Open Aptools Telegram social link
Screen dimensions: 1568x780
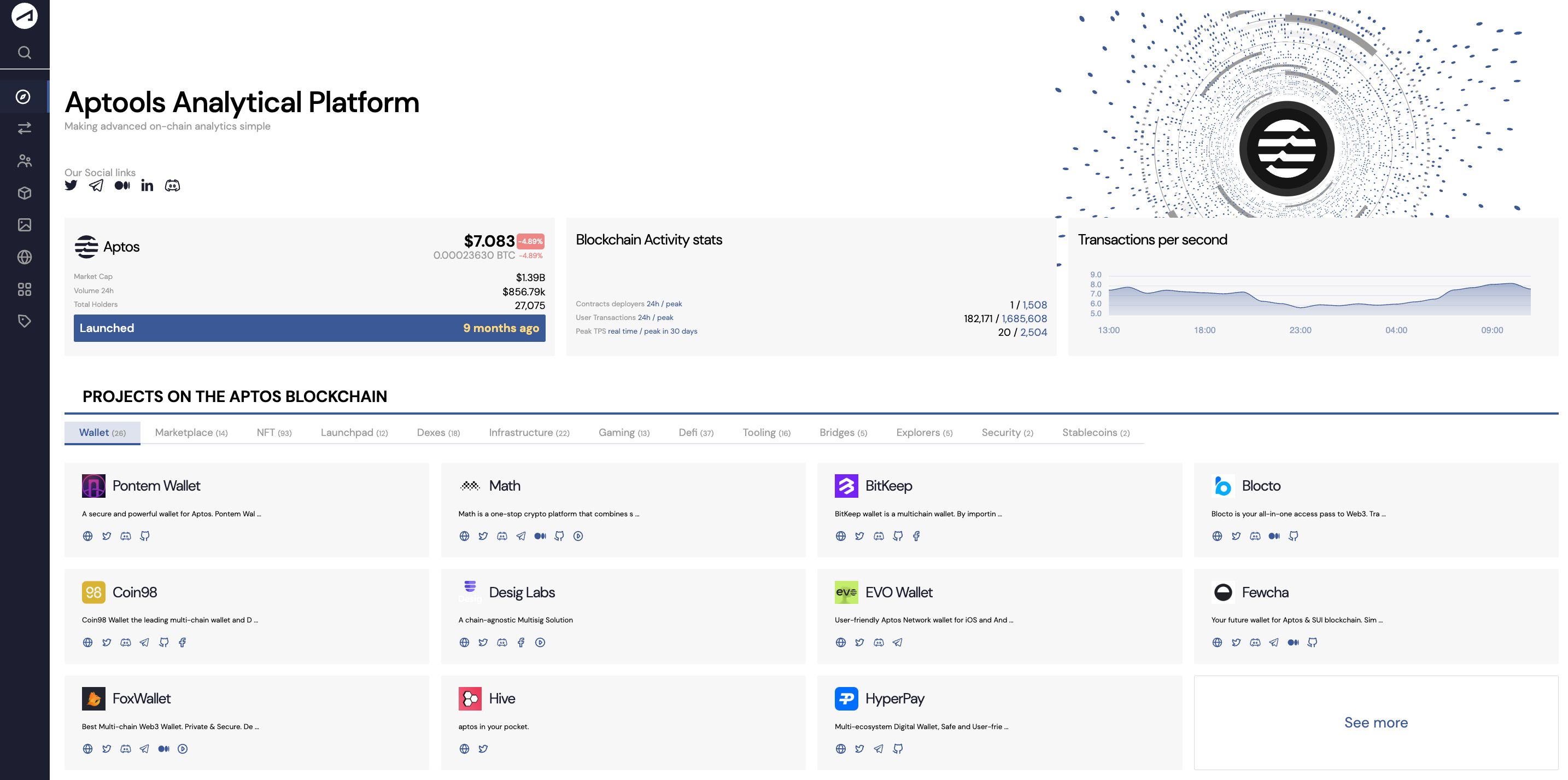(x=96, y=186)
